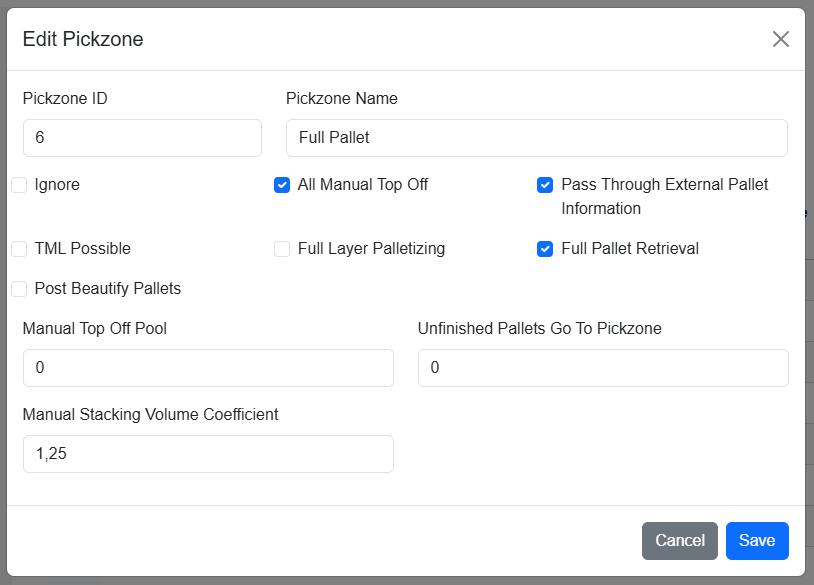This screenshot has width=814, height=585.
Task: Click the Pickzone Name input field
Action: [537, 138]
